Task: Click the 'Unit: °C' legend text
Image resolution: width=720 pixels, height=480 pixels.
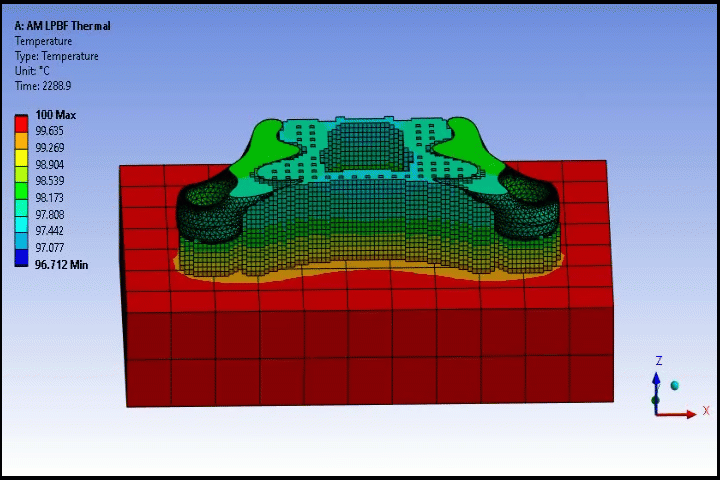Action: point(32,71)
